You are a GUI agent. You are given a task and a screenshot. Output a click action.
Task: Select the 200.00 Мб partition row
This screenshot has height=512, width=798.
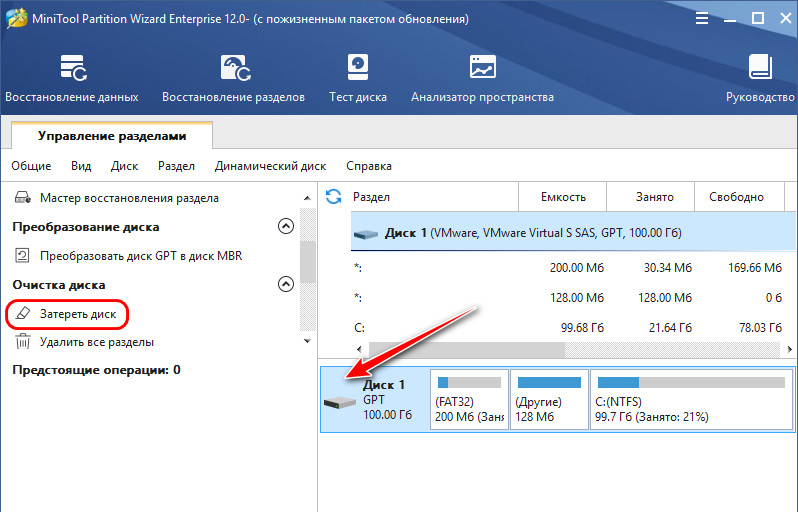coord(574,268)
